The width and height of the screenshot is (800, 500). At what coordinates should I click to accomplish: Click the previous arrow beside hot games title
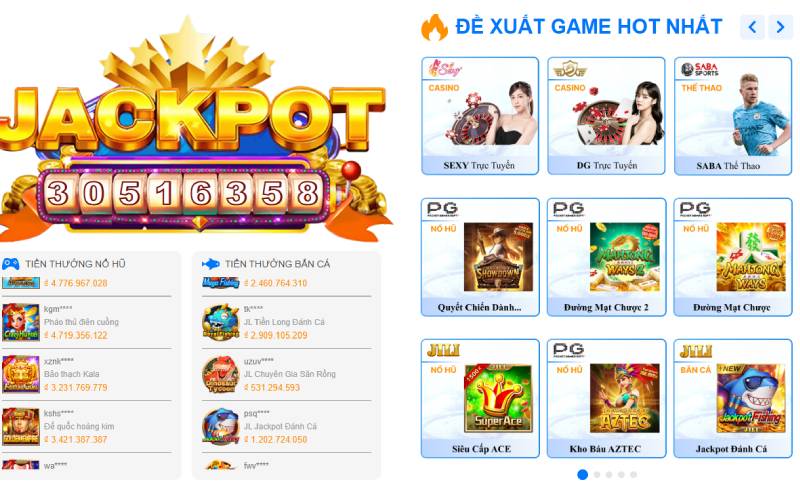pos(753,27)
